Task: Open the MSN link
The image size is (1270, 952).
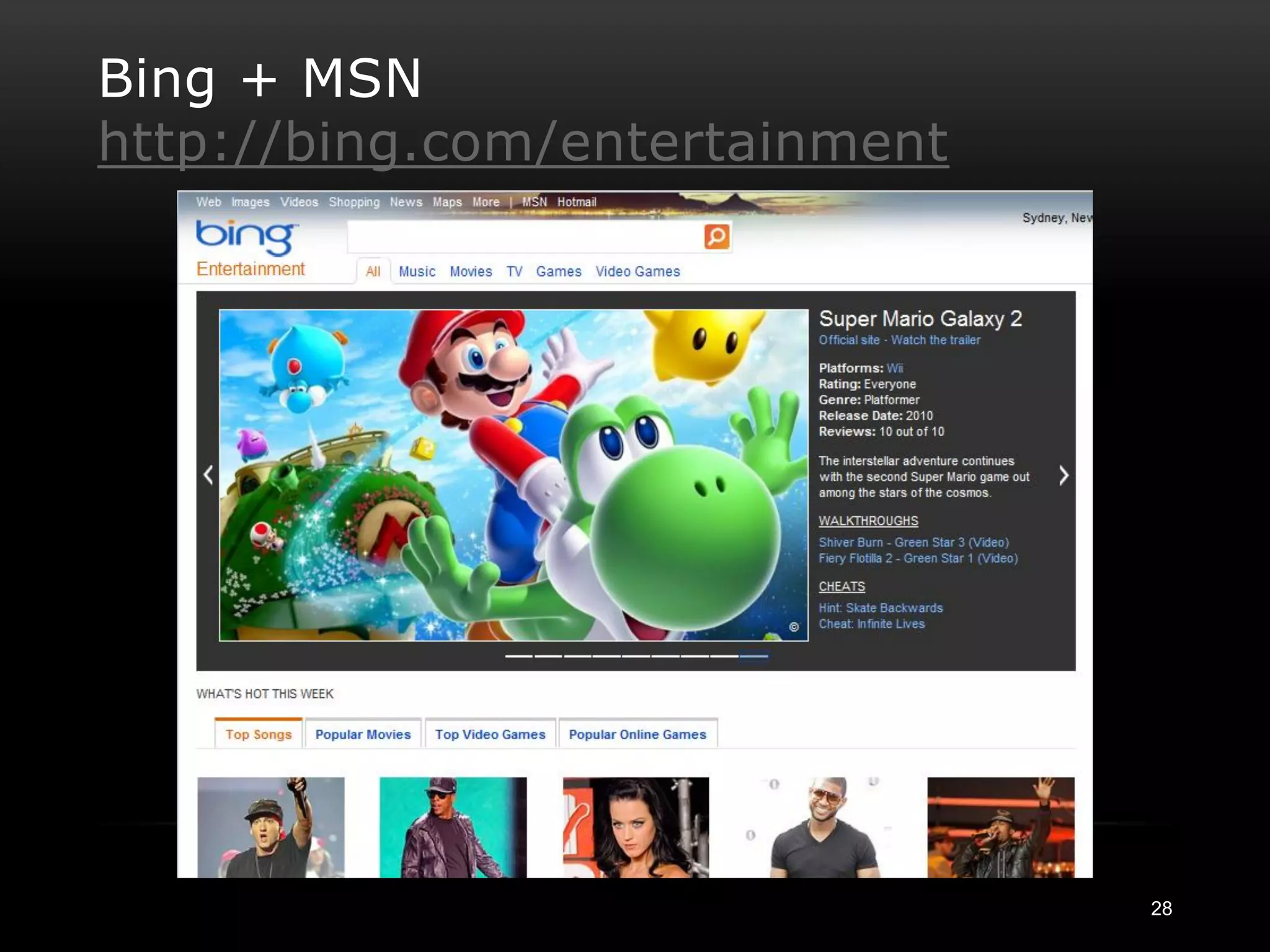Action: 535,202
